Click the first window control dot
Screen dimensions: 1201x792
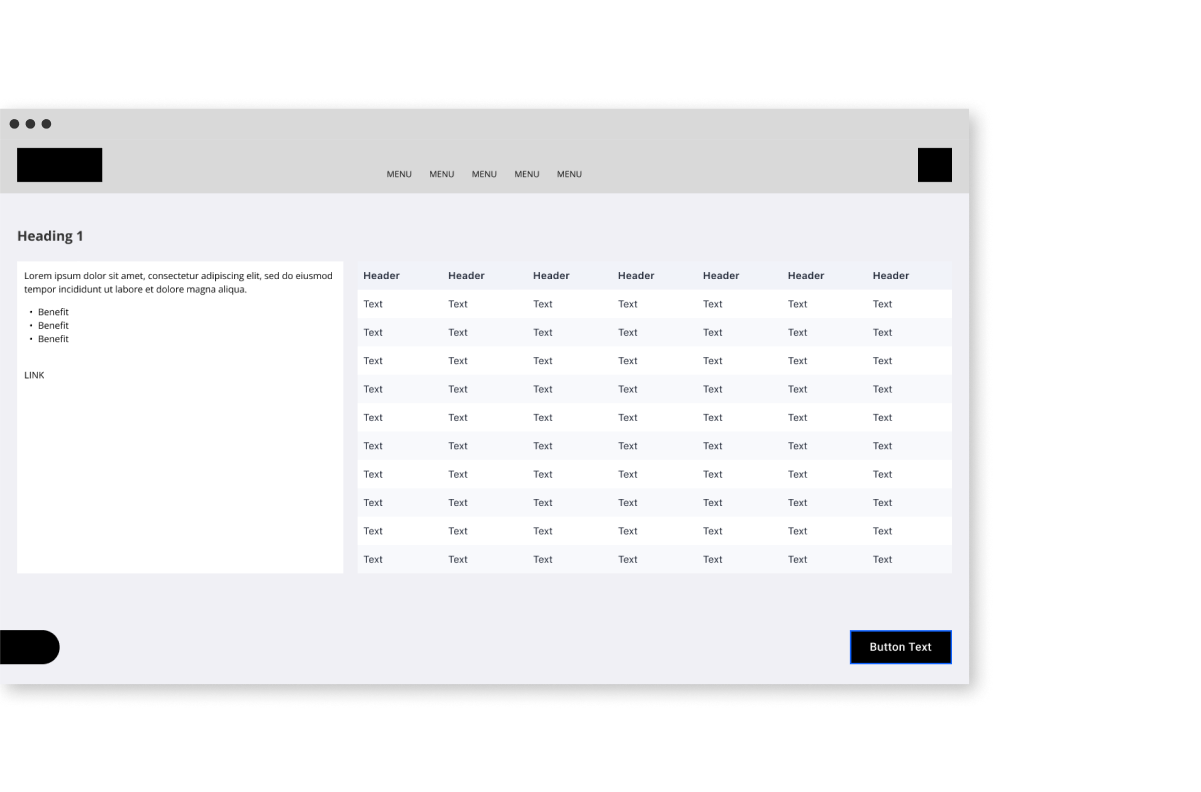(14, 124)
